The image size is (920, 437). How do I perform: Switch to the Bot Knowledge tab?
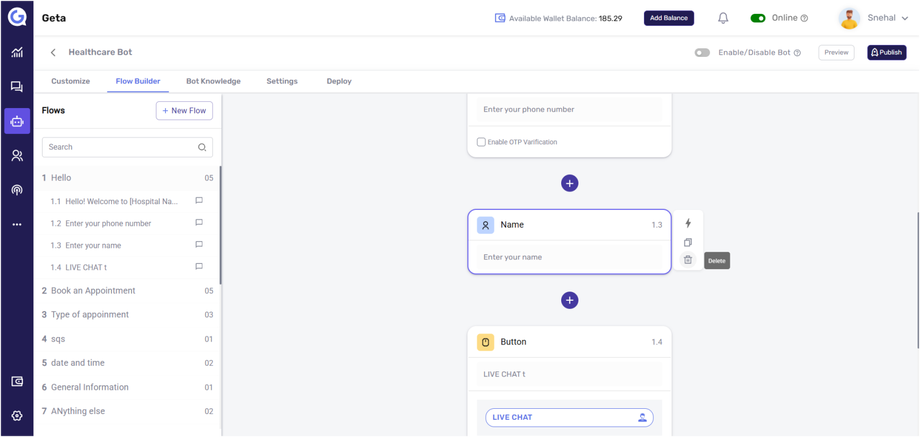[x=213, y=81]
